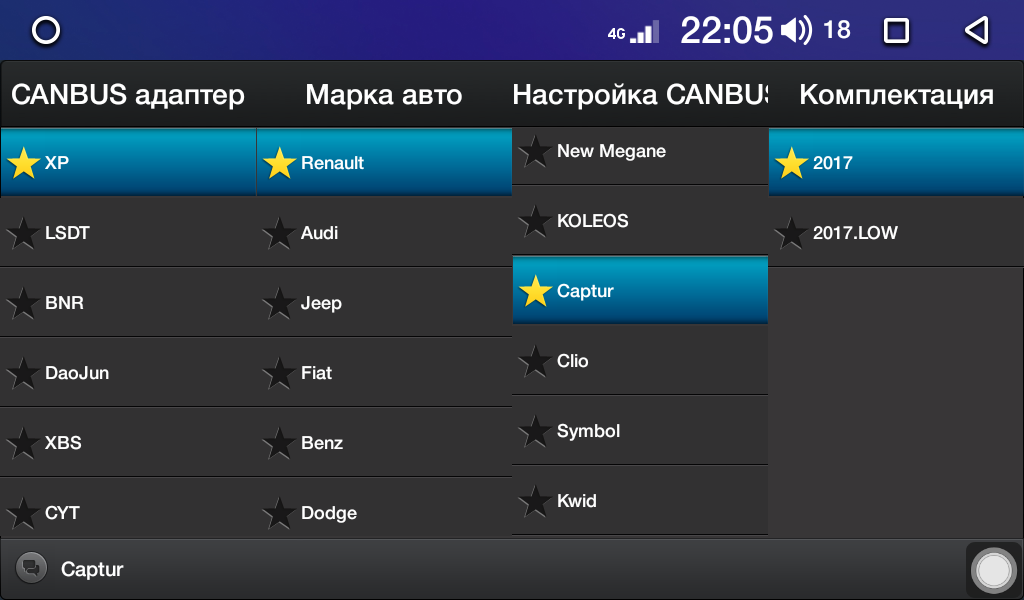Star the LSDT adapter

coord(24,232)
